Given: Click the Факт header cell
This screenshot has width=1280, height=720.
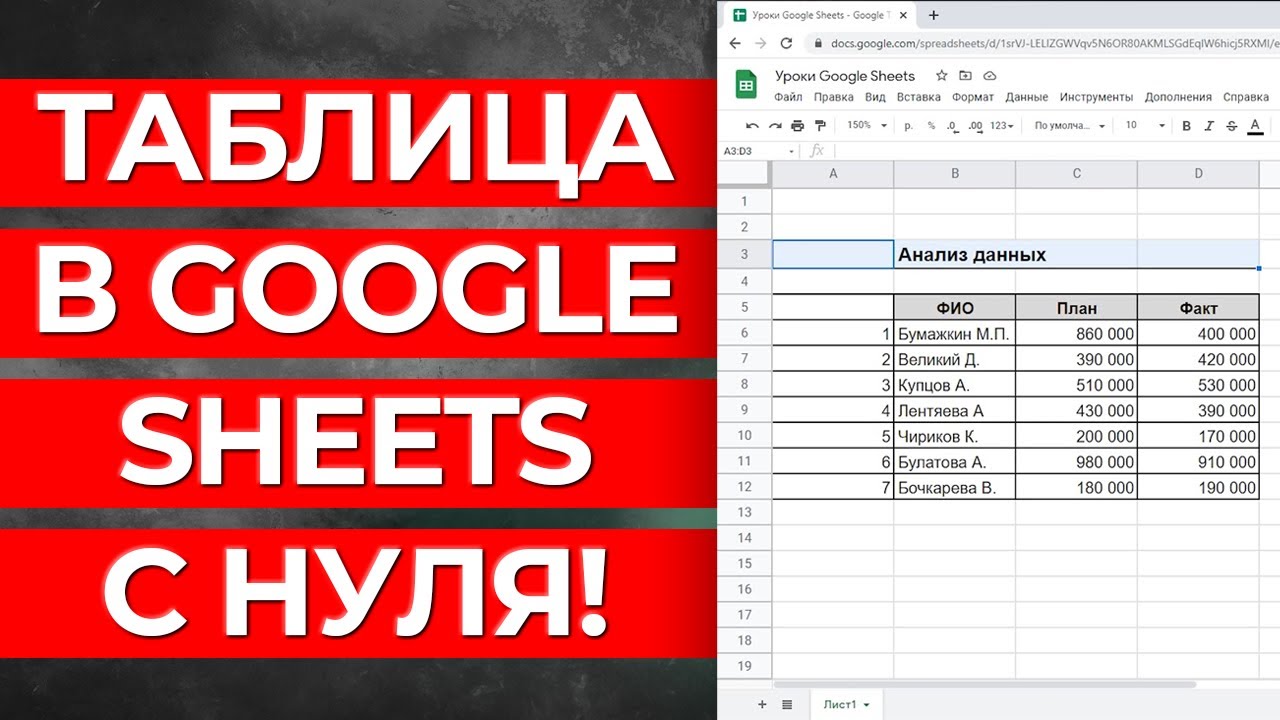Looking at the screenshot, I should [1199, 308].
